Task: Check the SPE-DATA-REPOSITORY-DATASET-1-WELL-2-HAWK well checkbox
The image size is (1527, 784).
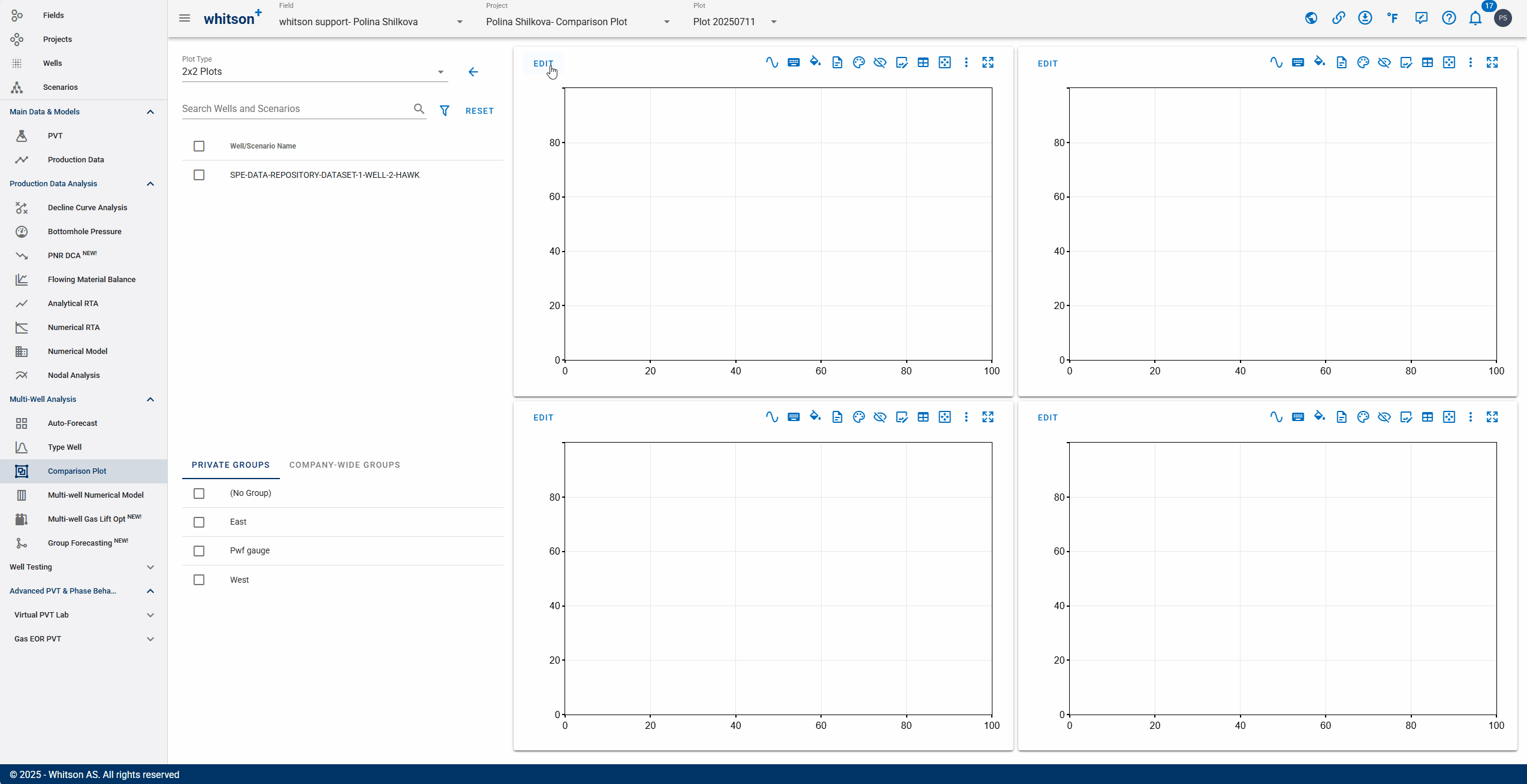Action: click(x=199, y=175)
